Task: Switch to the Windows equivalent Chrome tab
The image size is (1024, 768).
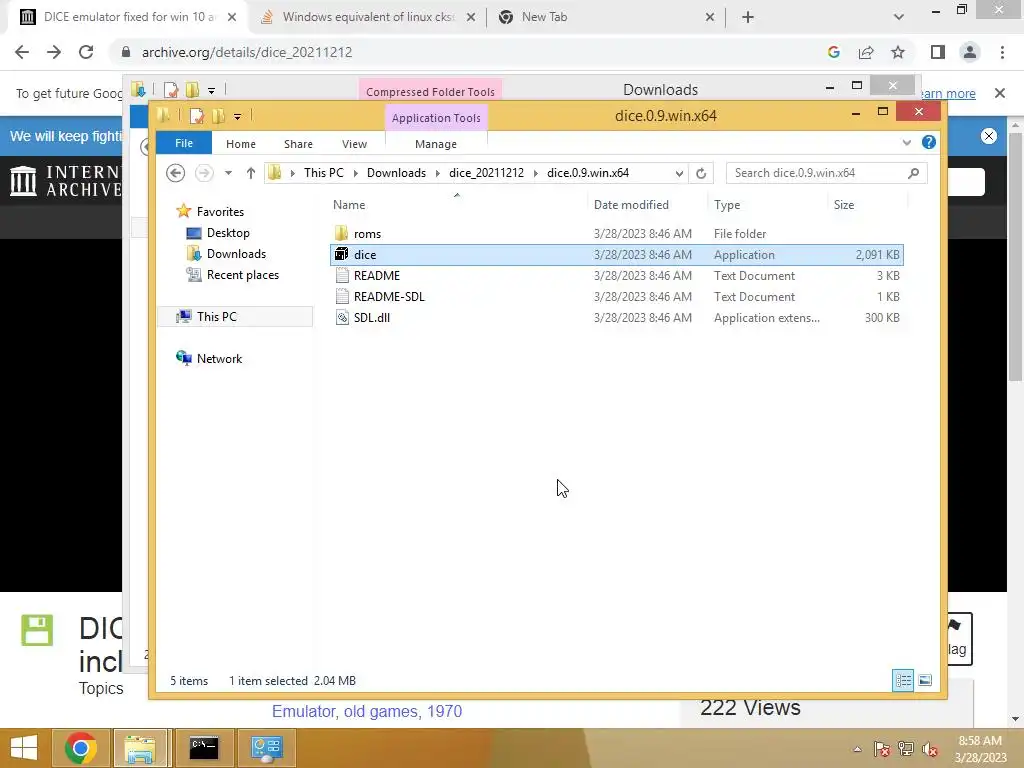Action: tap(368, 17)
